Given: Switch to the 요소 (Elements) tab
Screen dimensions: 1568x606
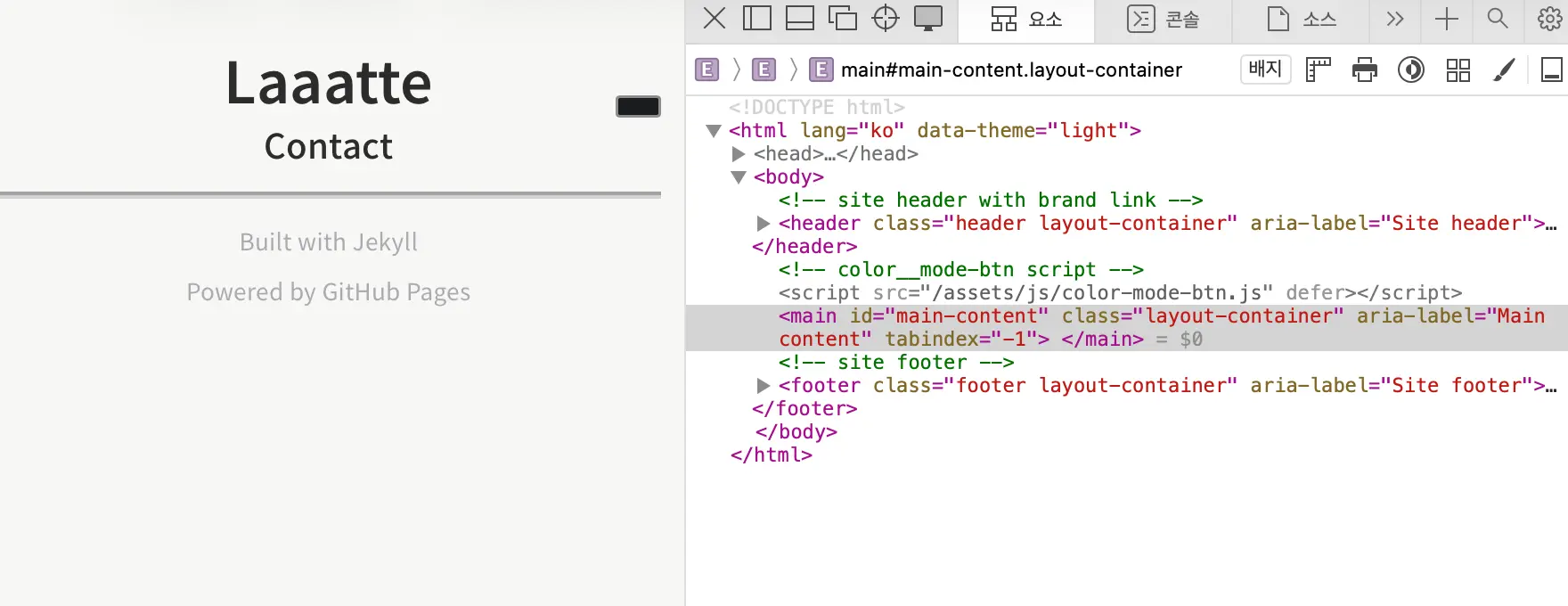Looking at the screenshot, I should click(1026, 20).
